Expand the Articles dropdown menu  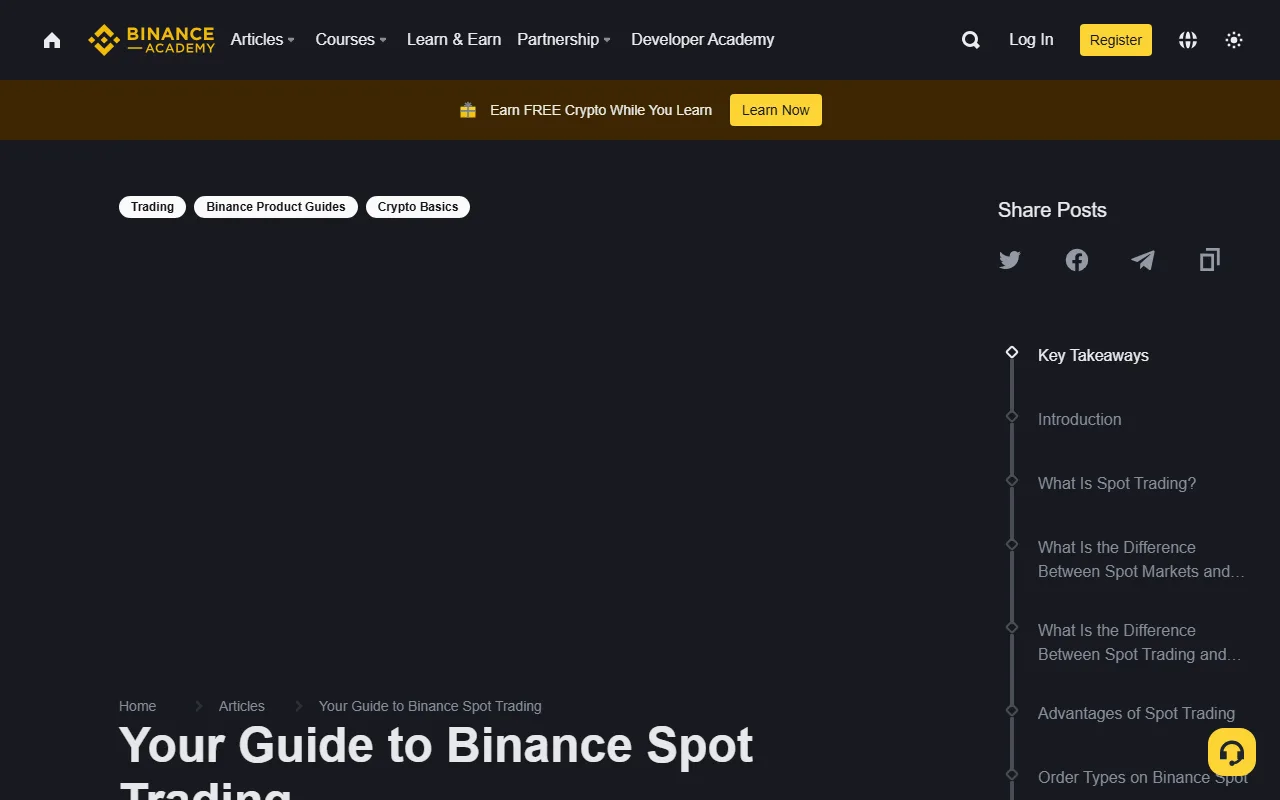click(x=262, y=40)
